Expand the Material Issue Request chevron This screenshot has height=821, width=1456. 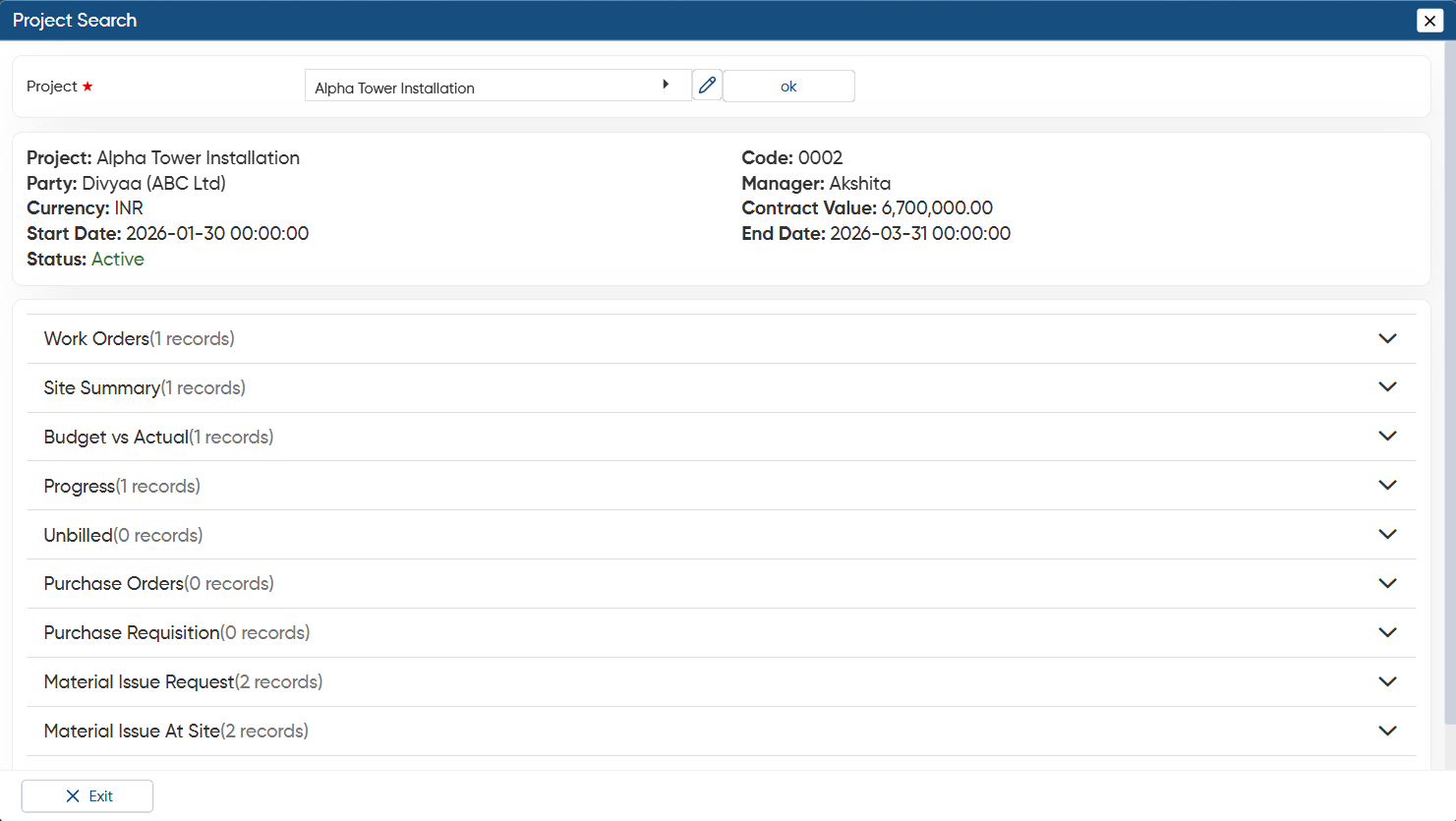pos(1387,681)
